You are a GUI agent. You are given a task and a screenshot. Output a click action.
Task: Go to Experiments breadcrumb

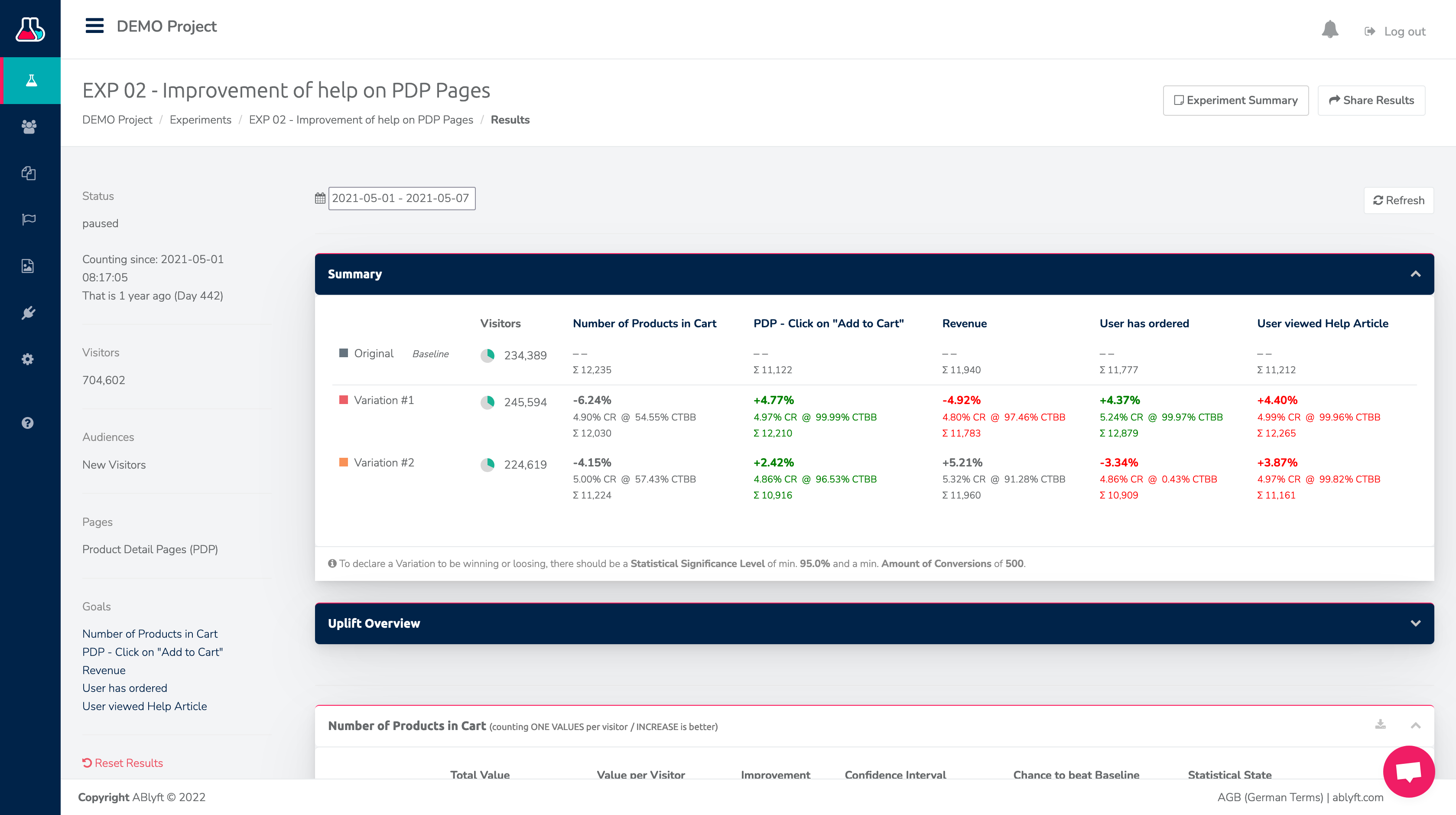click(x=200, y=120)
